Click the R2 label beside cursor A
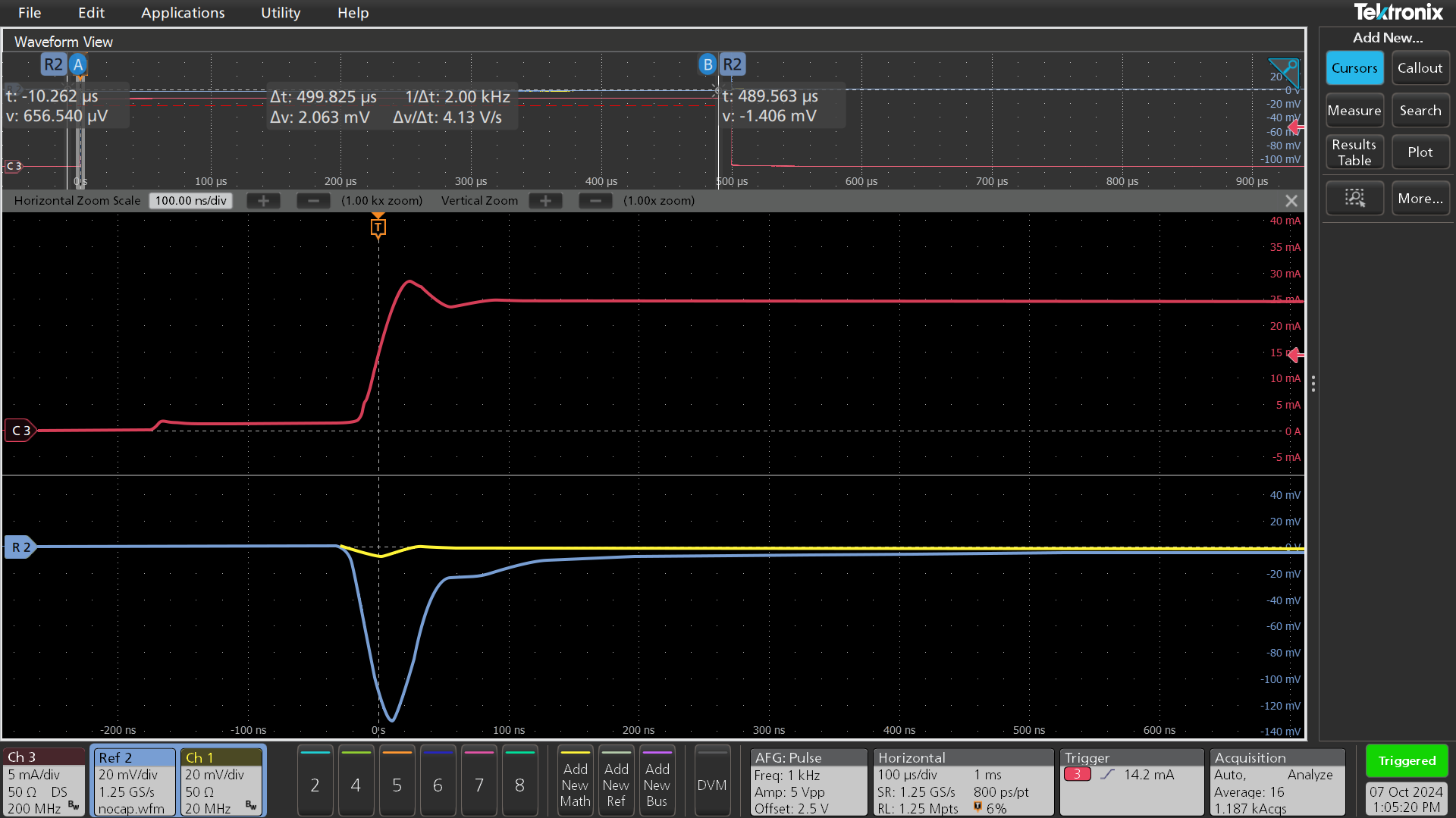Viewport: 1456px width, 818px height. coord(53,64)
